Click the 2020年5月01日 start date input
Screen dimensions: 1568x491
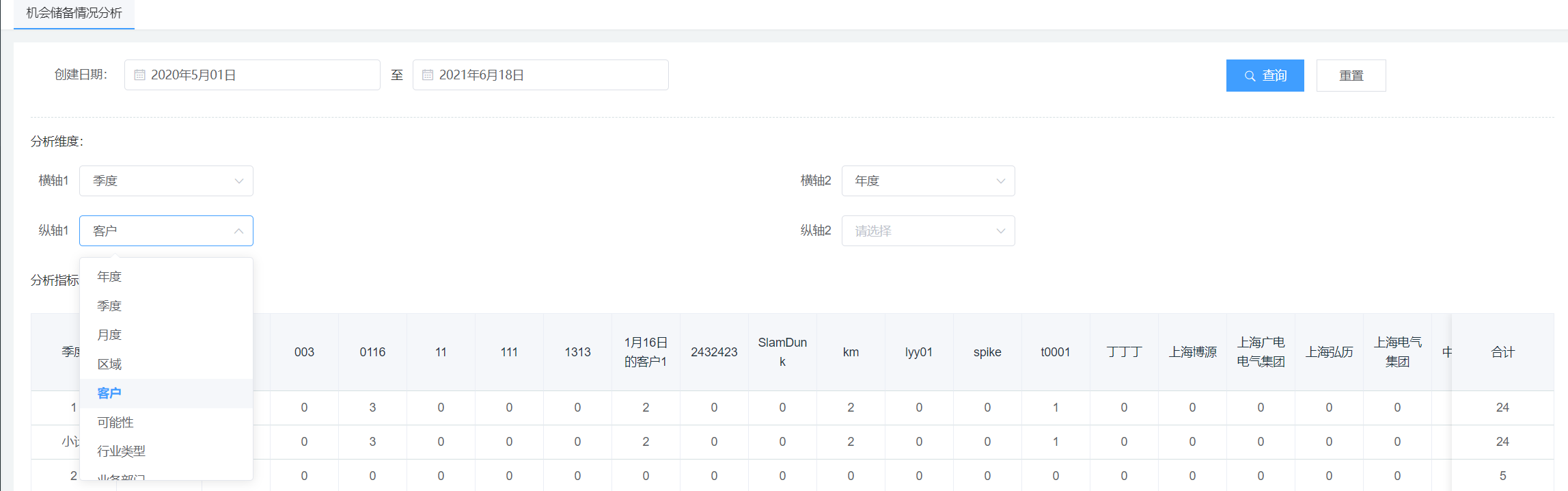coord(260,75)
